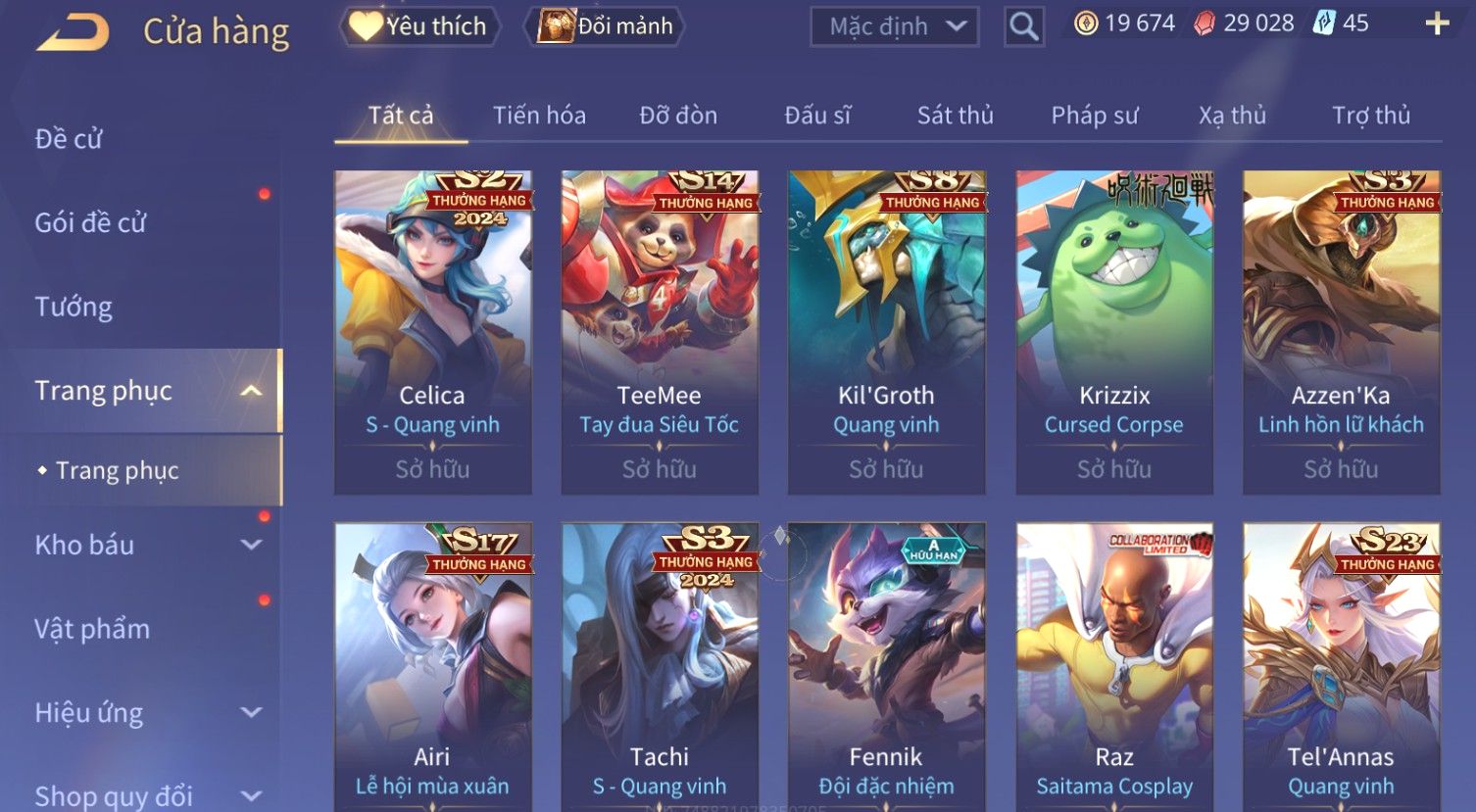
Task: Tap the heart icon in Yêu thích
Action: click(x=366, y=26)
